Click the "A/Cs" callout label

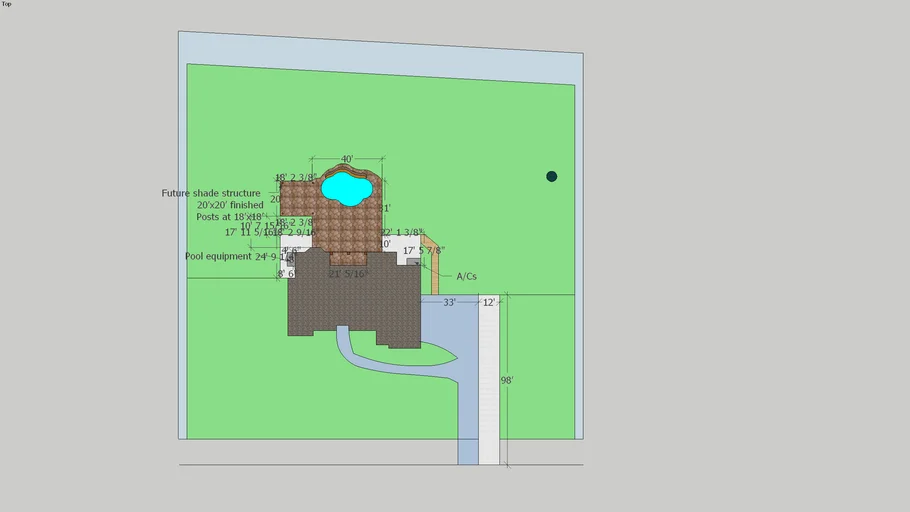click(467, 276)
